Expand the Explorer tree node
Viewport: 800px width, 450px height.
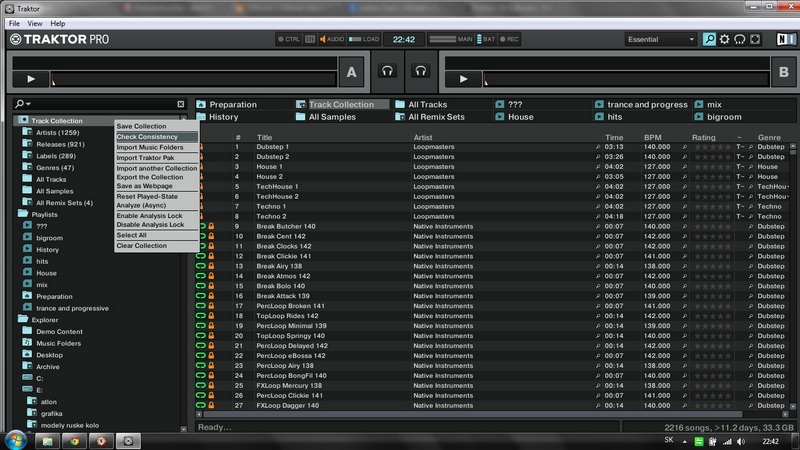click(24, 319)
